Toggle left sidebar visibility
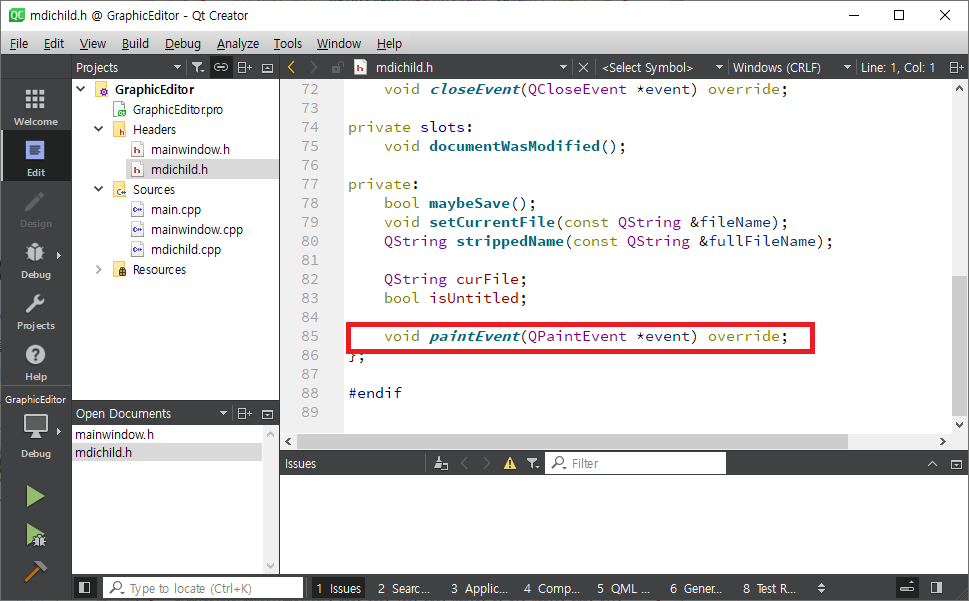Image resolution: width=969 pixels, height=601 pixels. tap(85, 587)
